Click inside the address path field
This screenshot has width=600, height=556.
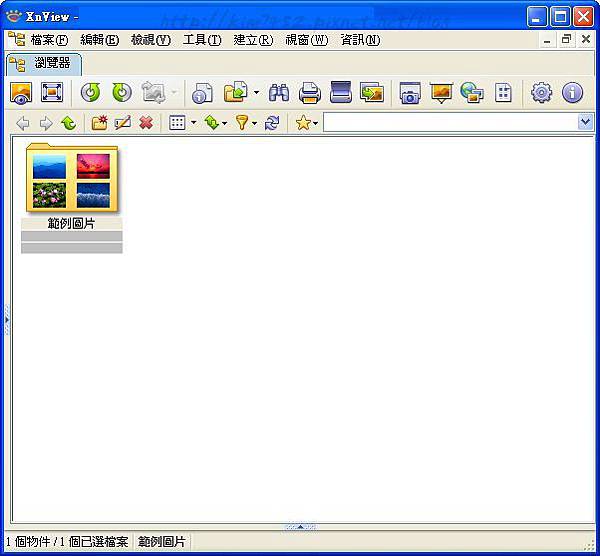[x=450, y=122]
